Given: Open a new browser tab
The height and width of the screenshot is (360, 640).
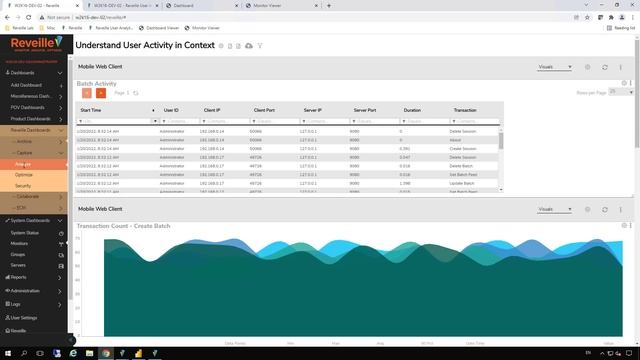Looking at the screenshot, I should pyautogui.click(x=329, y=6).
